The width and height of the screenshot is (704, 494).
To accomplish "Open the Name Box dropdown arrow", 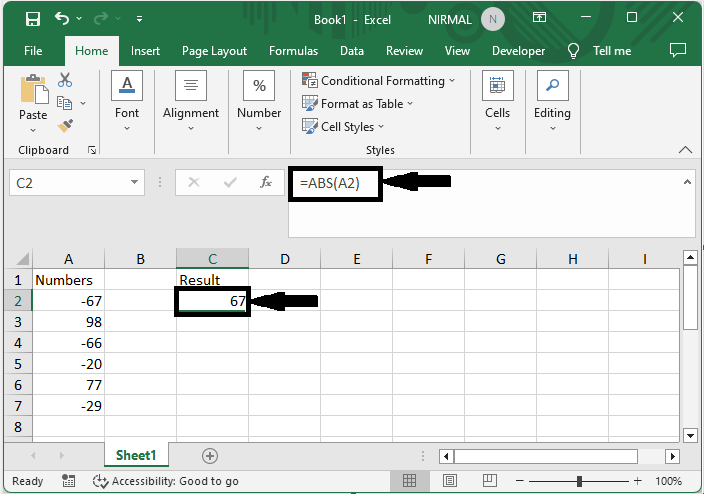I will tap(134, 182).
